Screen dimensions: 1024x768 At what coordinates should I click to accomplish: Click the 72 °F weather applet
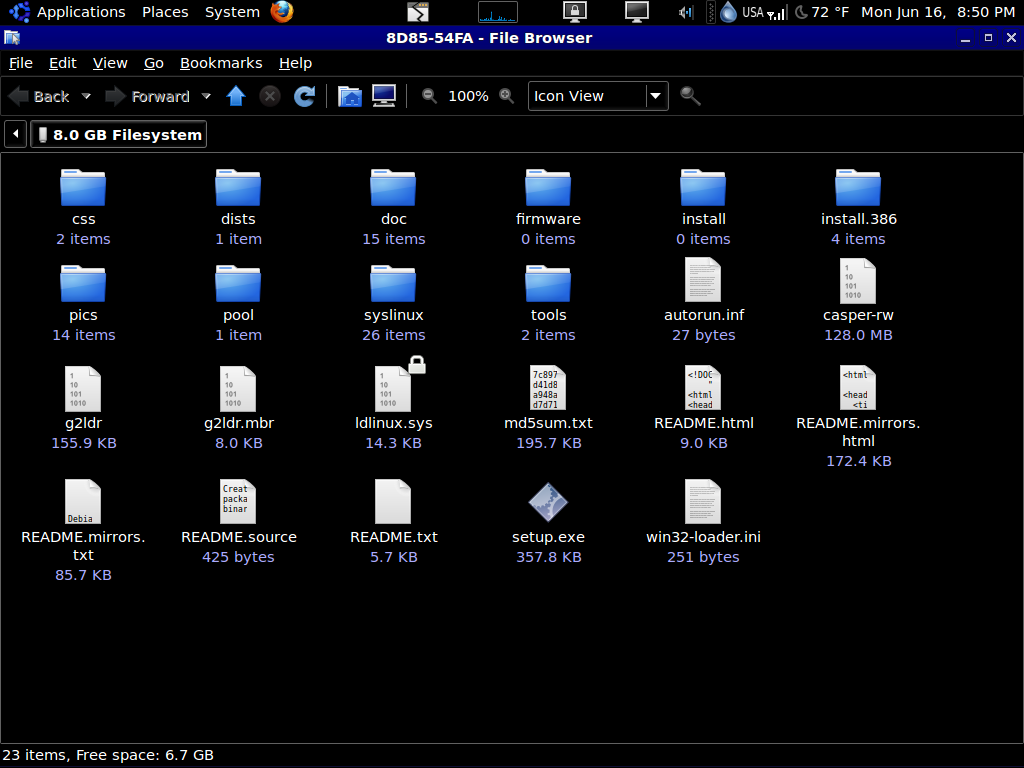click(822, 12)
